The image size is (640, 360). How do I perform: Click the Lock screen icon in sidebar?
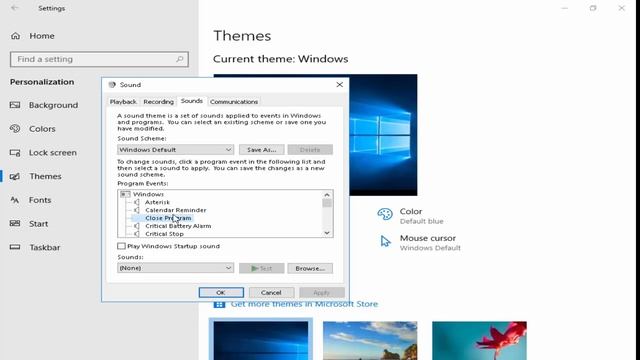(15, 153)
